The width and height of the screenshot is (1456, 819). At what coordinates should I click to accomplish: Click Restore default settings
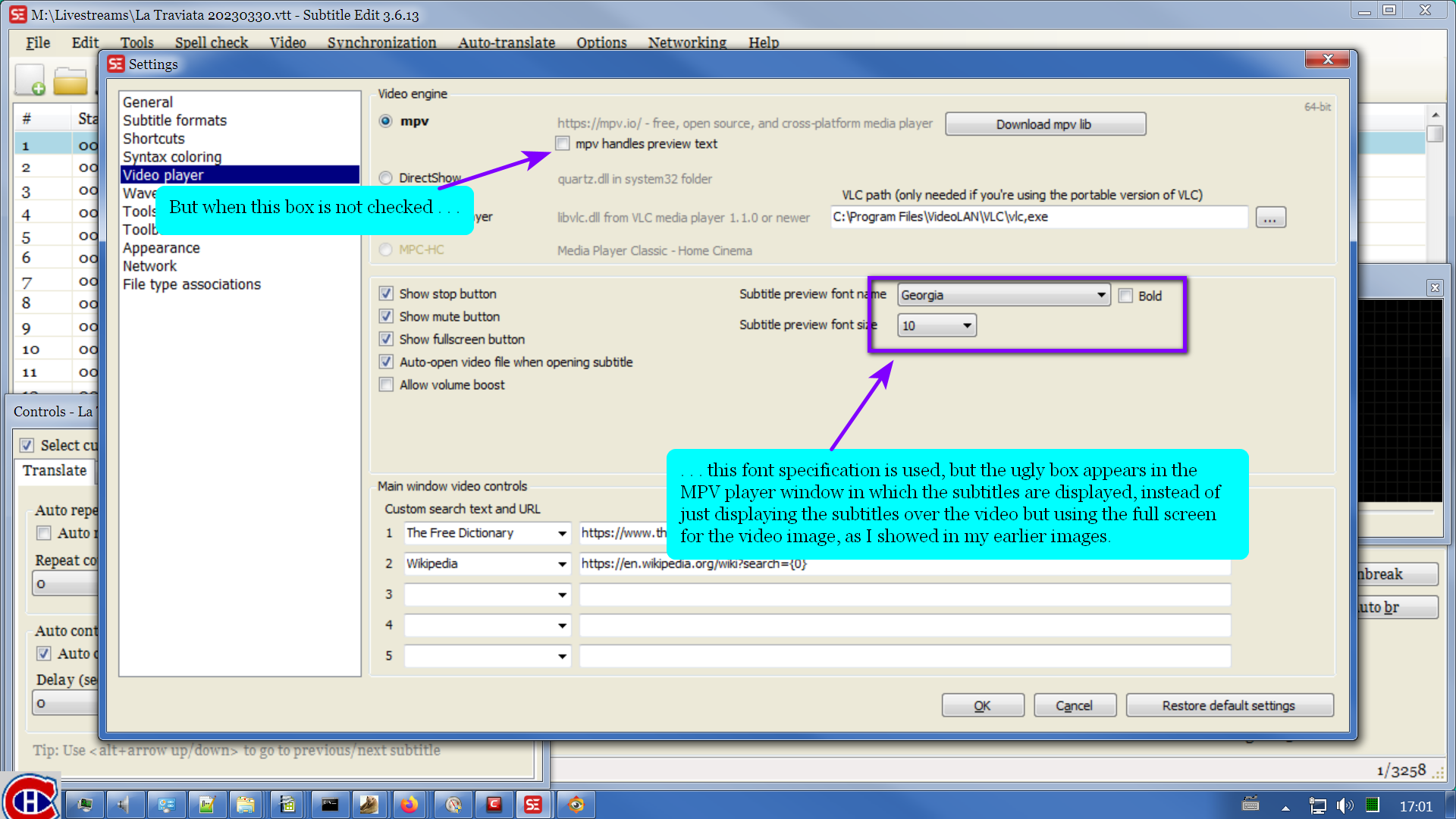(1229, 705)
